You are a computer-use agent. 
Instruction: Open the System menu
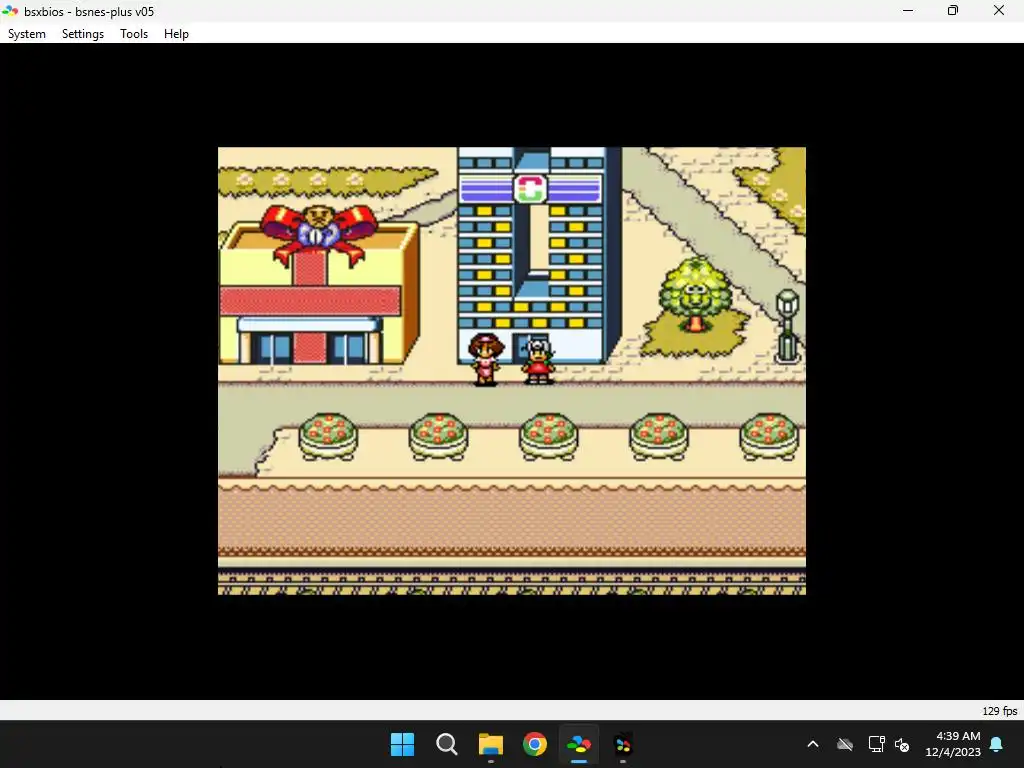pos(27,34)
